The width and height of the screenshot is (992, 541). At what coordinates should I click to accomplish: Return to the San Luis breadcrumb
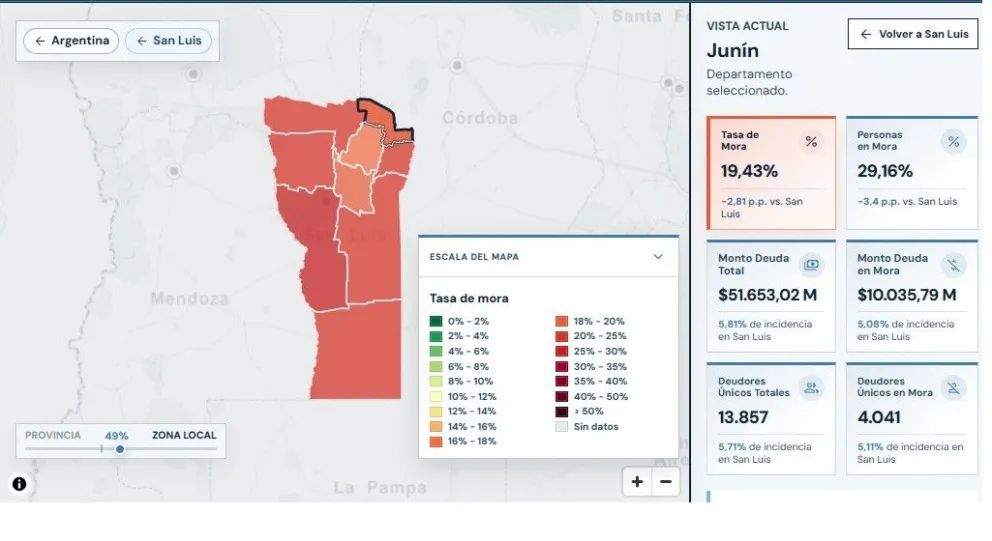tap(168, 40)
